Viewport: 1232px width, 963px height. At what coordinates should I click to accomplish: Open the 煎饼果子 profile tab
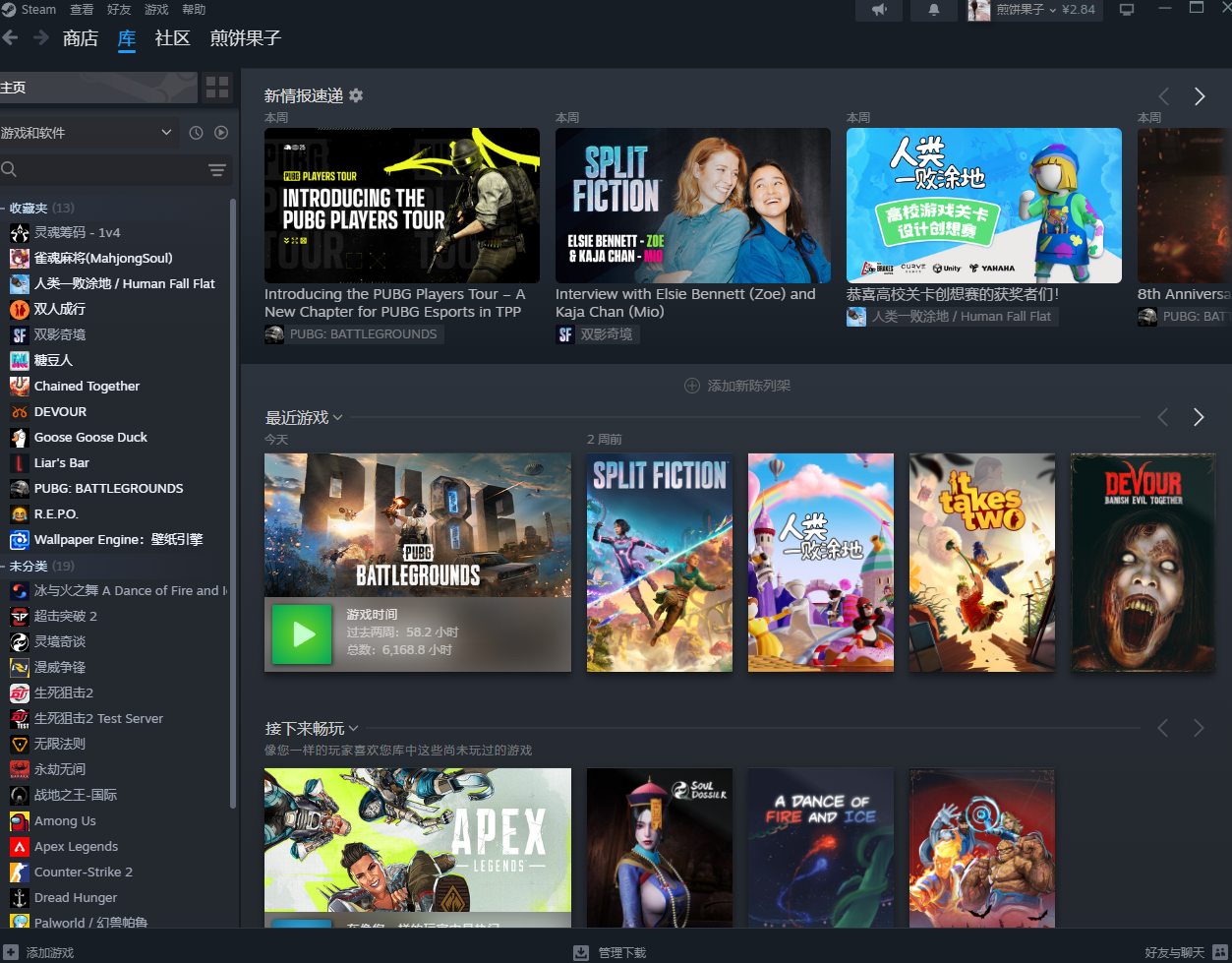[x=246, y=38]
